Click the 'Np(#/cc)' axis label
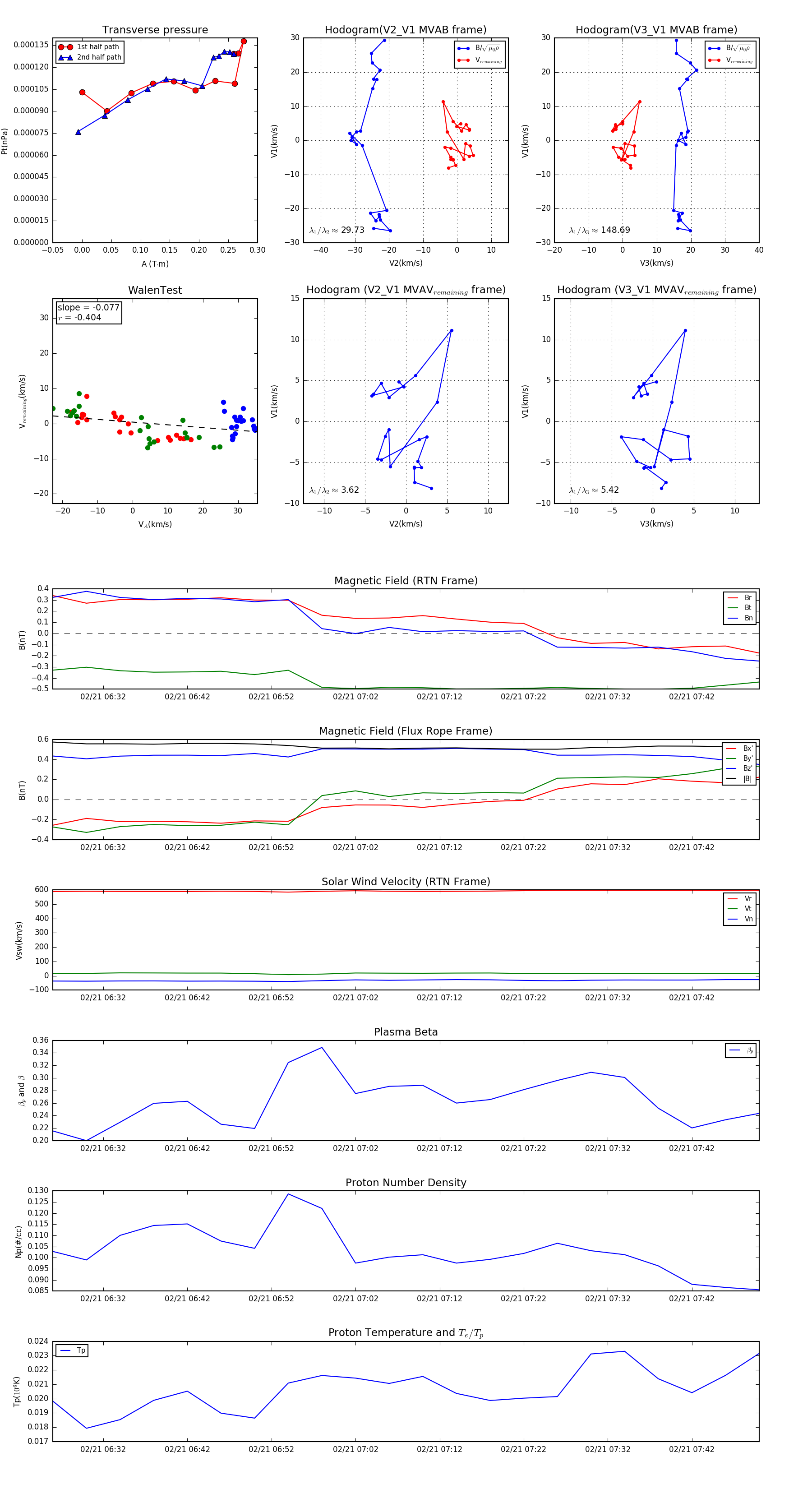812x1489 pixels. tap(18, 1242)
